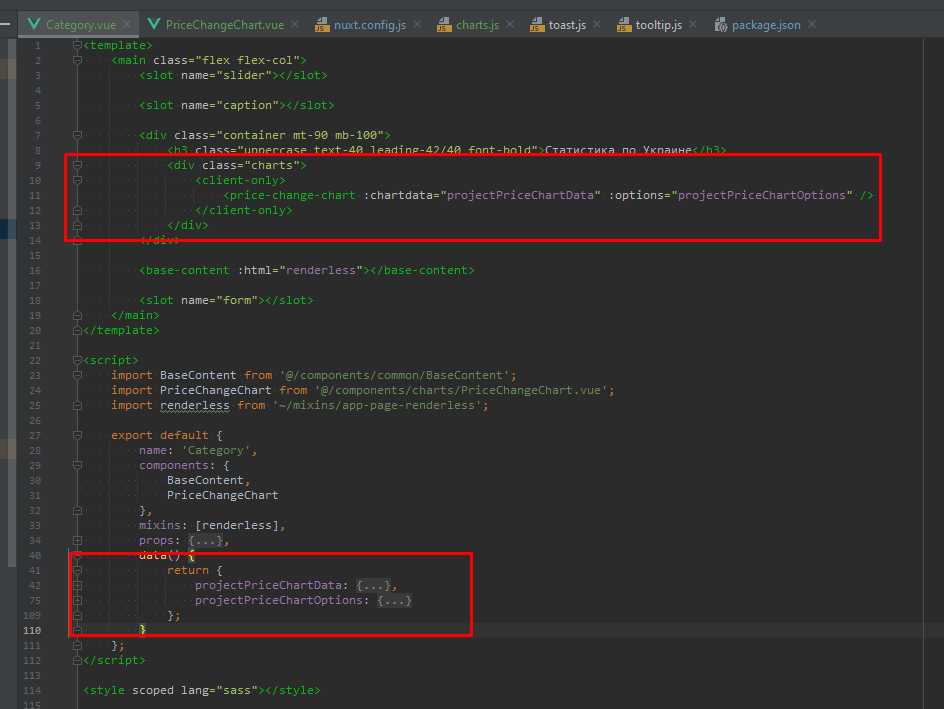Click the projectPriceChartOptions attribute value
The width and height of the screenshot is (944, 709).
(762, 195)
